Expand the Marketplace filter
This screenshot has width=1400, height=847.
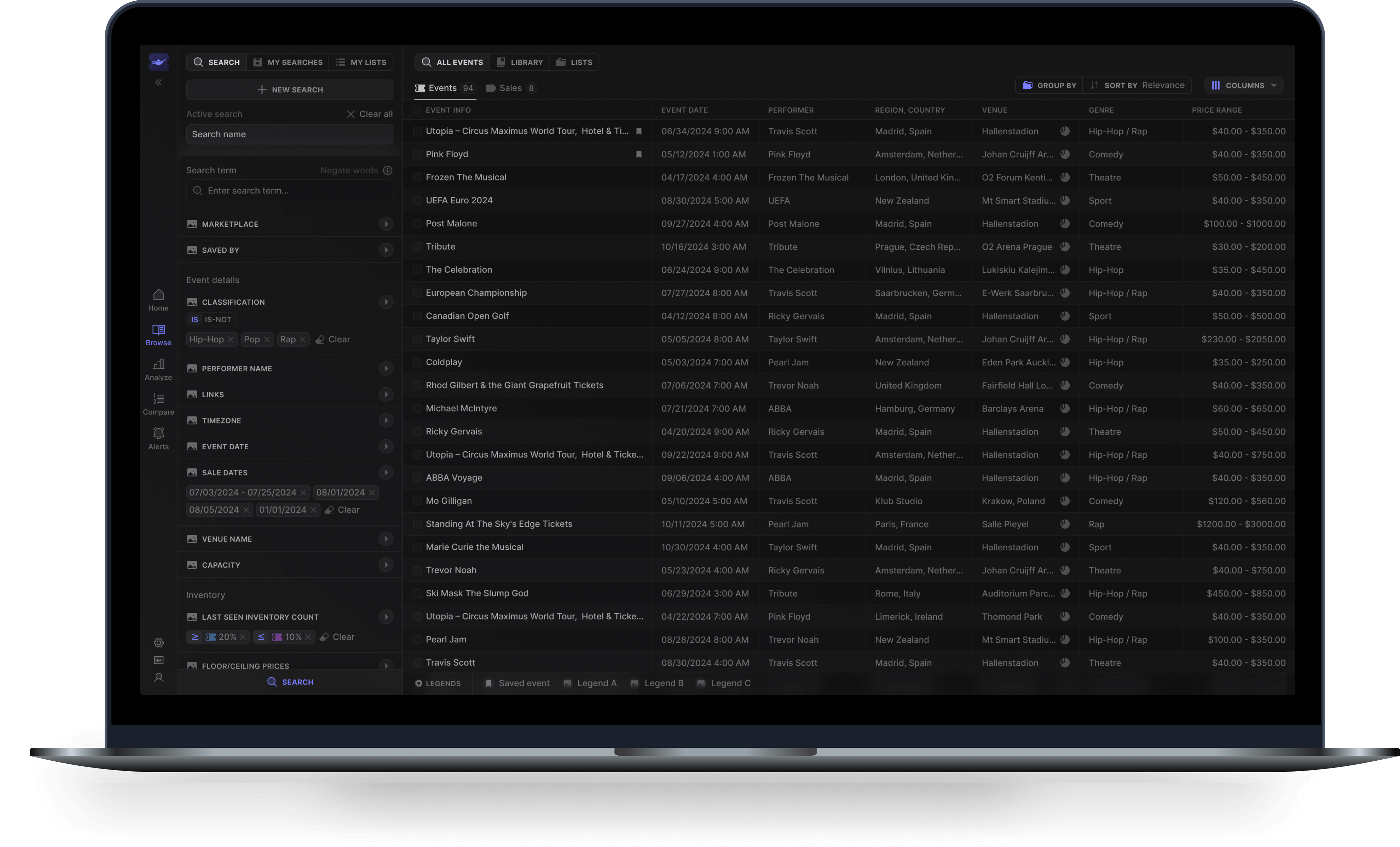(x=386, y=224)
